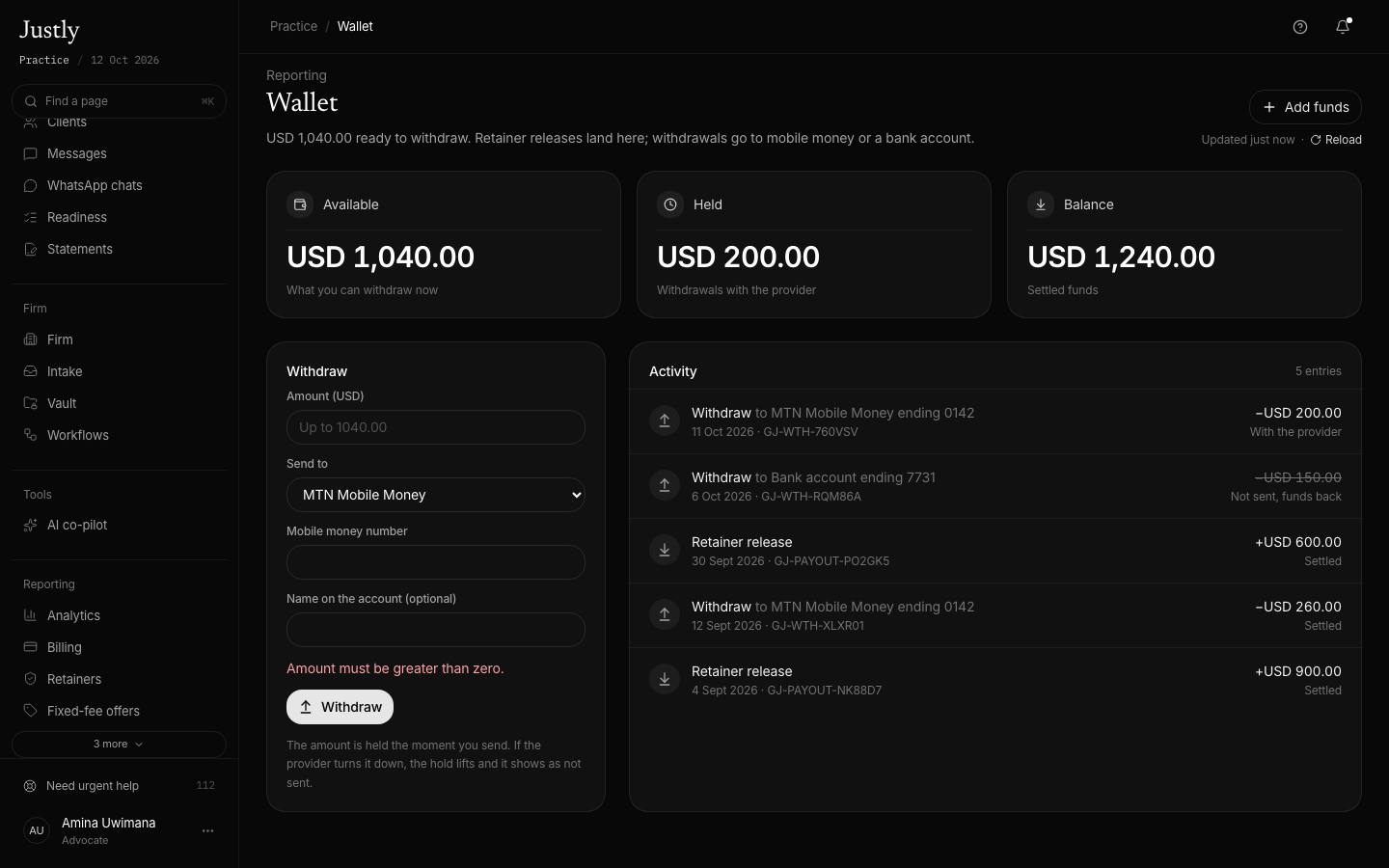The image size is (1389, 868).
Task: Open the Intake inbox icon
Action: coord(31,372)
